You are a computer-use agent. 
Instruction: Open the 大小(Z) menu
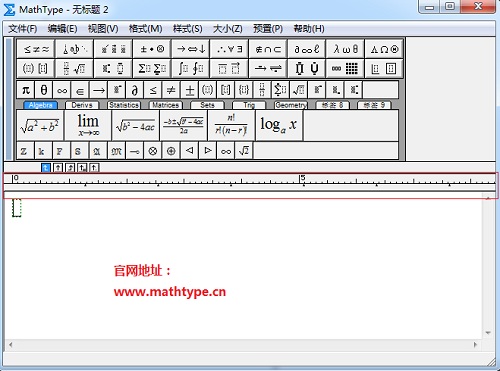pos(227,29)
